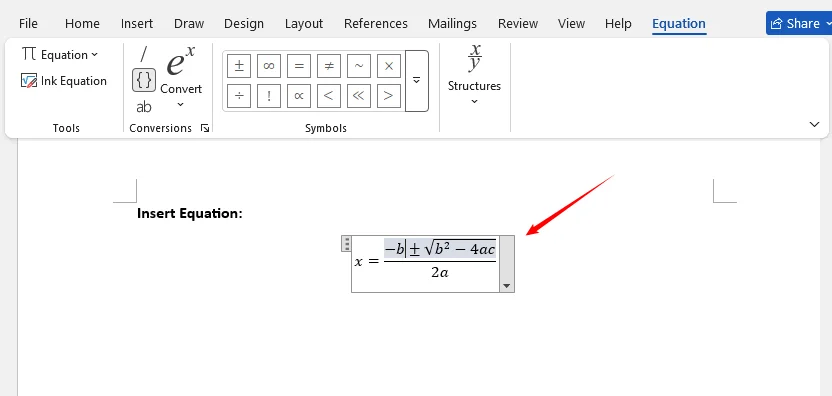832x396 pixels.
Task: Insert the factorial exclamation symbol
Action: point(268,96)
